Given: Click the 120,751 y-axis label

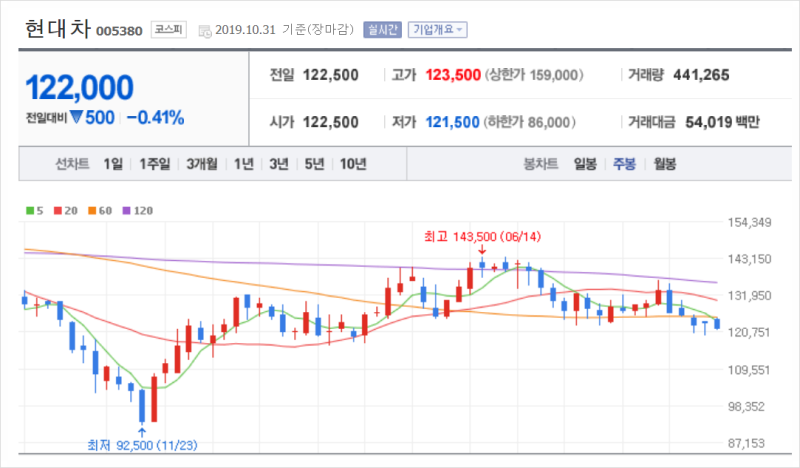Looking at the screenshot, I should [x=748, y=332].
